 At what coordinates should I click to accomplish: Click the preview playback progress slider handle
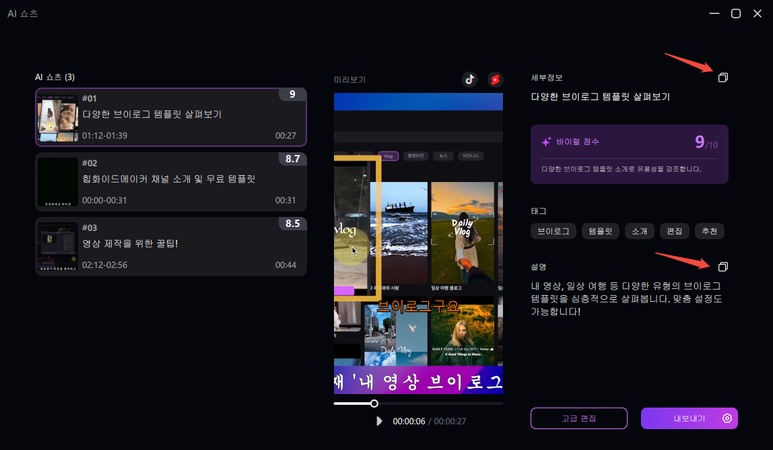[x=374, y=403]
